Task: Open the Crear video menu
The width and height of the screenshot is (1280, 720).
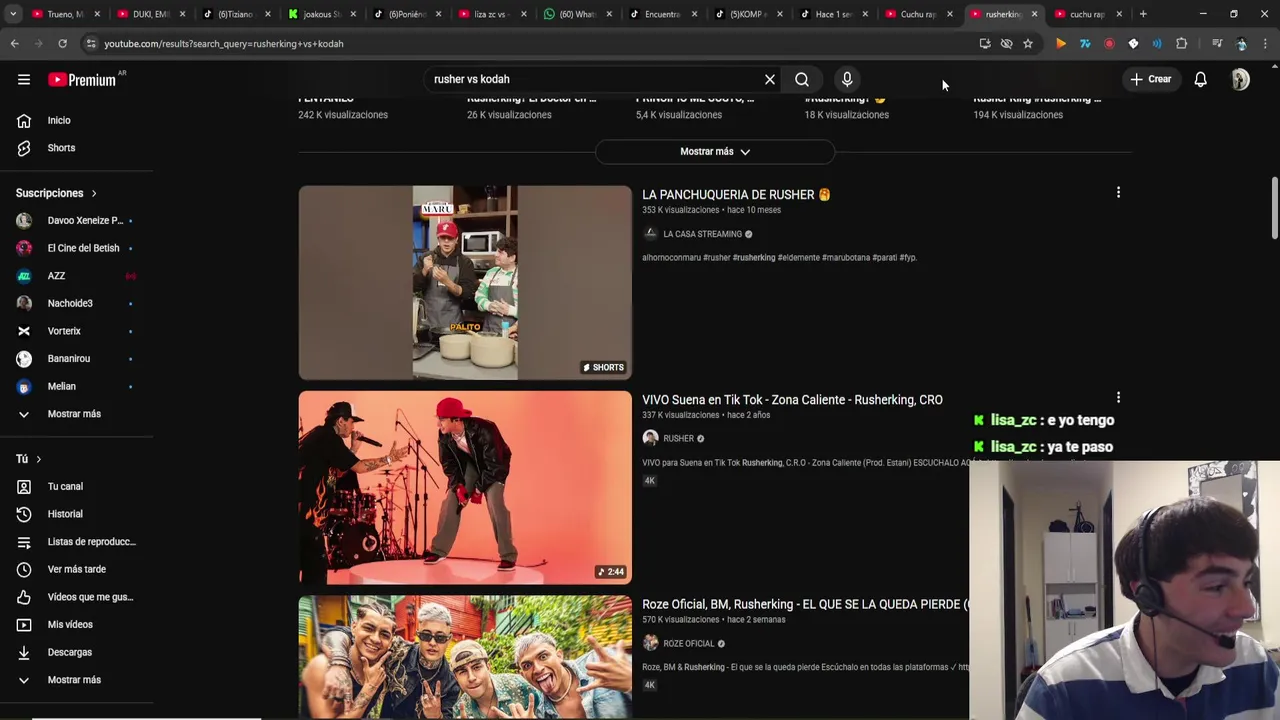Action: (x=1150, y=79)
